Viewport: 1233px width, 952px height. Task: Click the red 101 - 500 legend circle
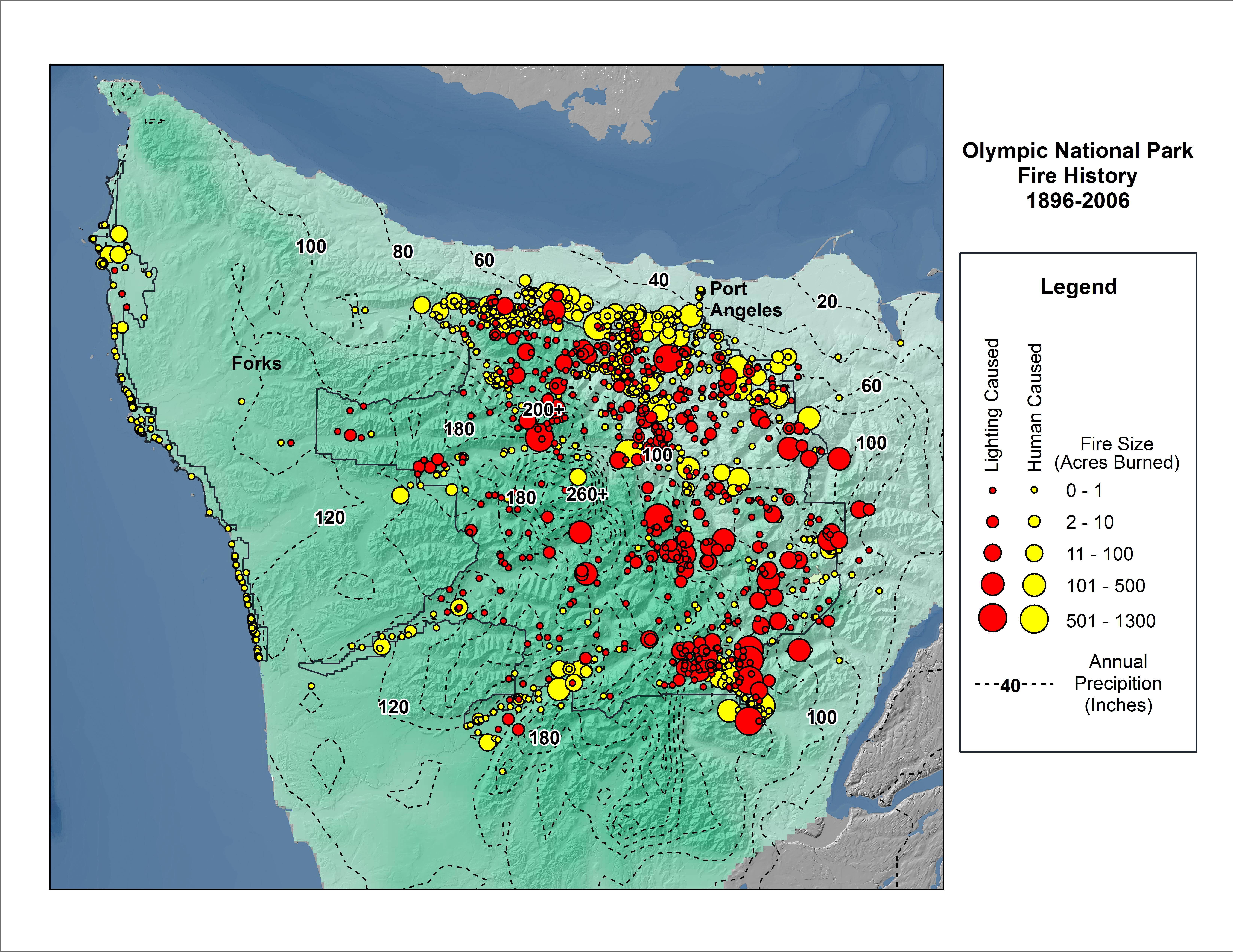pos(992,584)
